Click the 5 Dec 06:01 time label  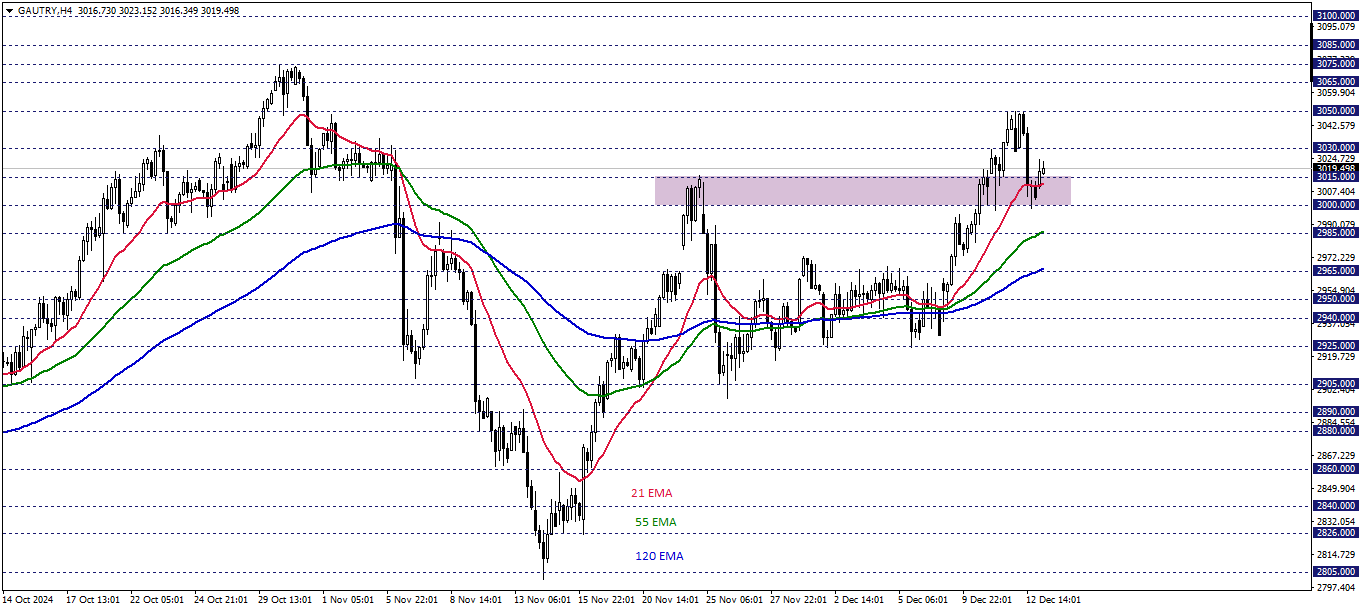924,600
